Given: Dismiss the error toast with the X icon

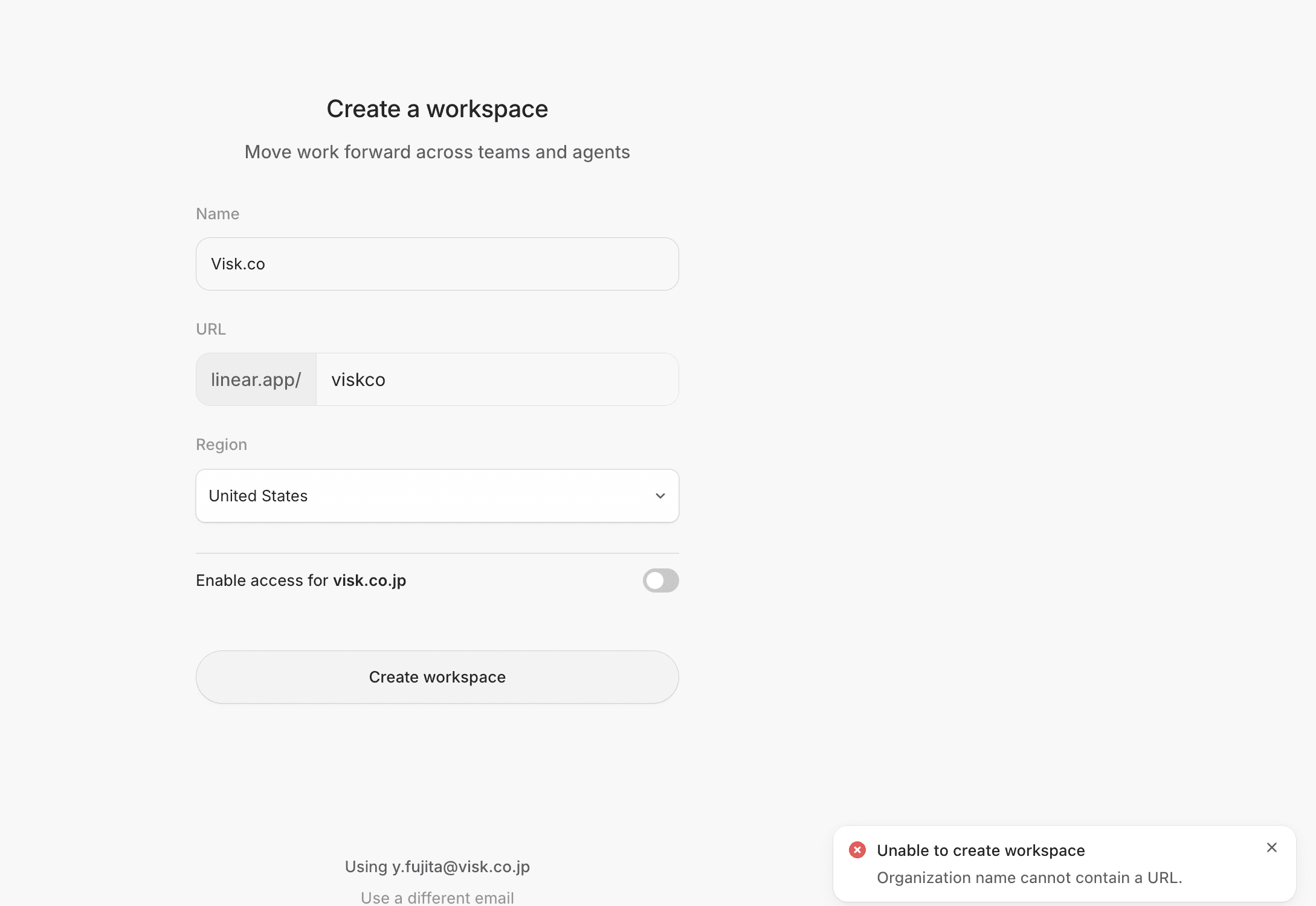Looking at the screenshot, I should tap(1271, 847).
